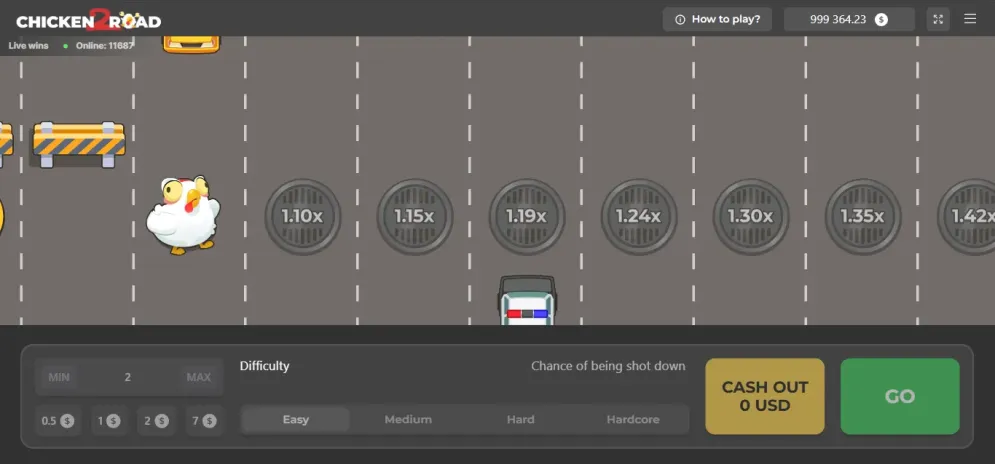Click the green GO button
Image resolution: width=995 pixels, height=464 pixels.
coord(900,396)
